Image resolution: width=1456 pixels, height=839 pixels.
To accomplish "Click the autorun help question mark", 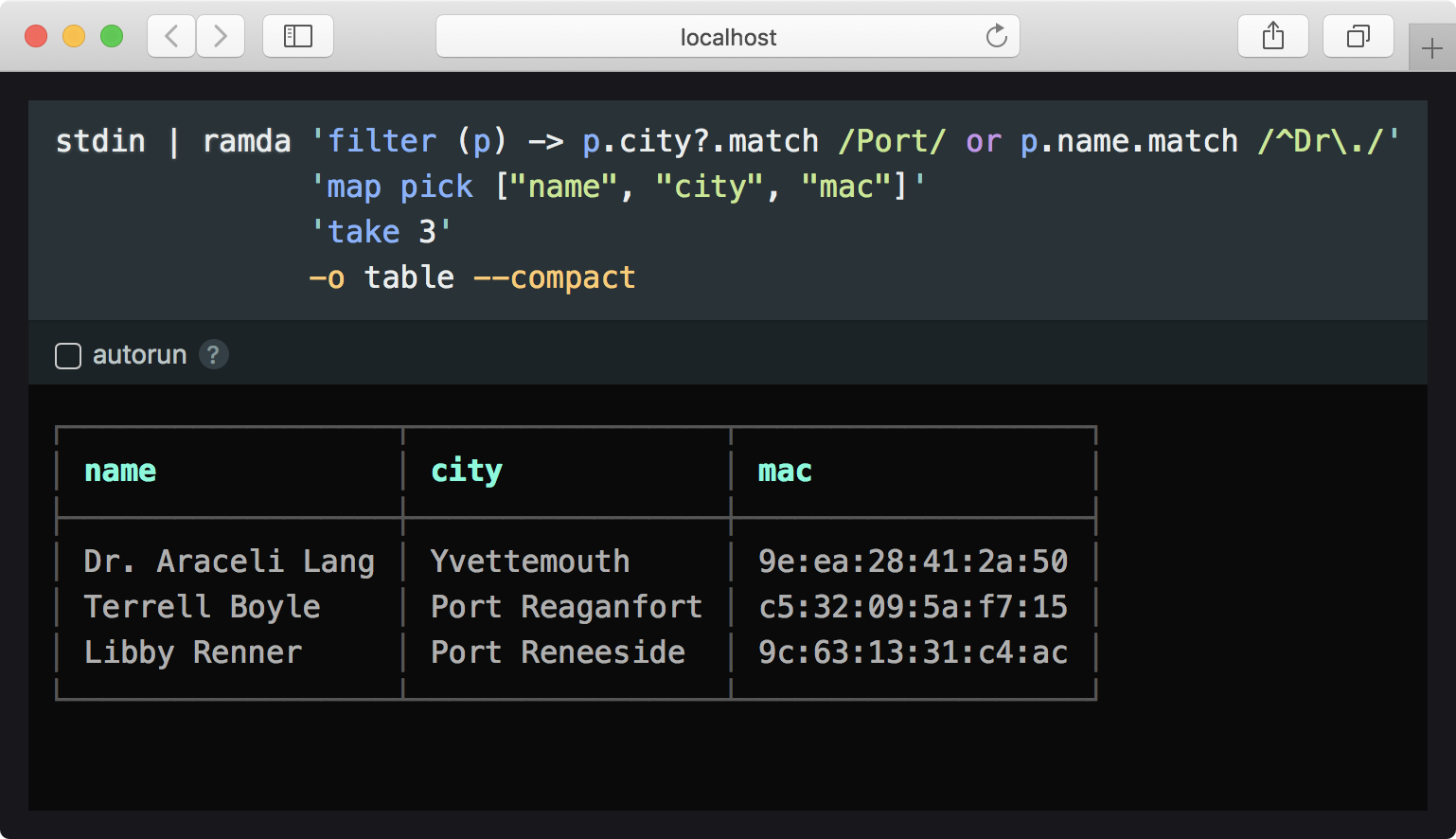I will point(214,355).
